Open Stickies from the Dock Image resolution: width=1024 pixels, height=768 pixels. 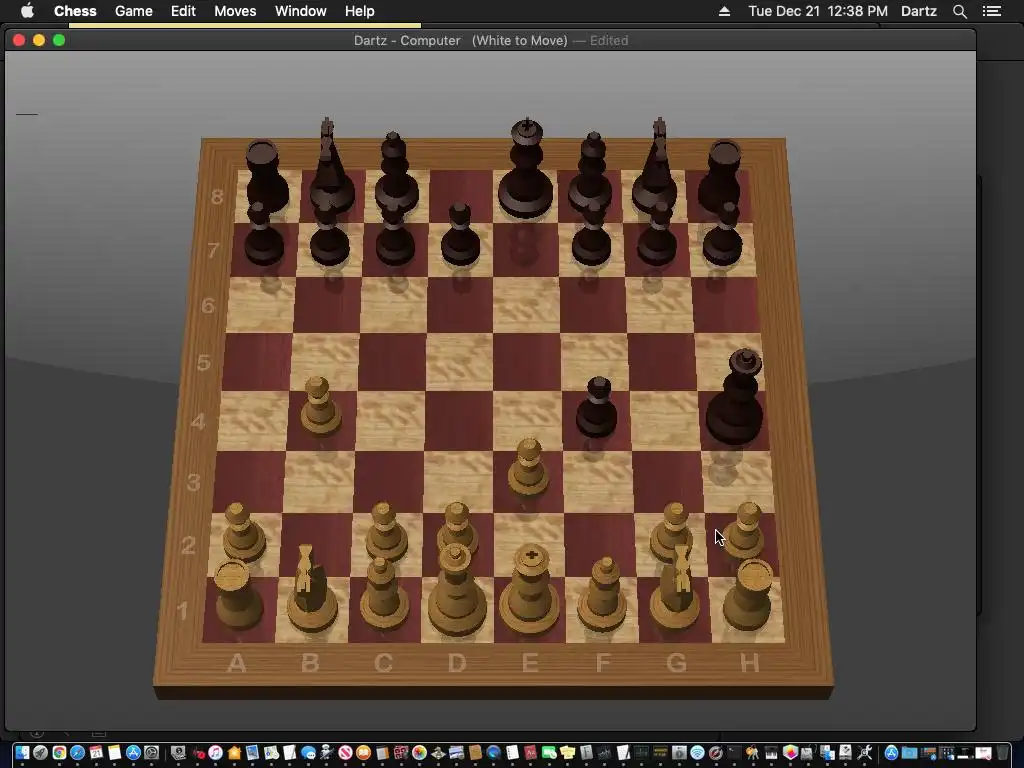(568, 752)
